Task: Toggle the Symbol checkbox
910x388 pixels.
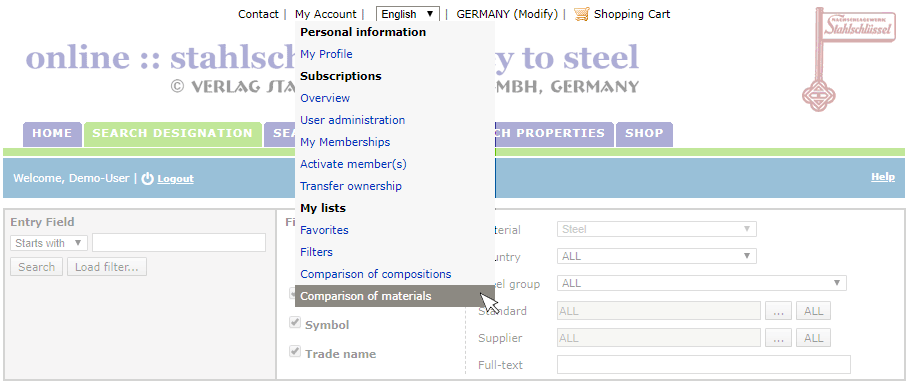Action: tap(295, 323)
